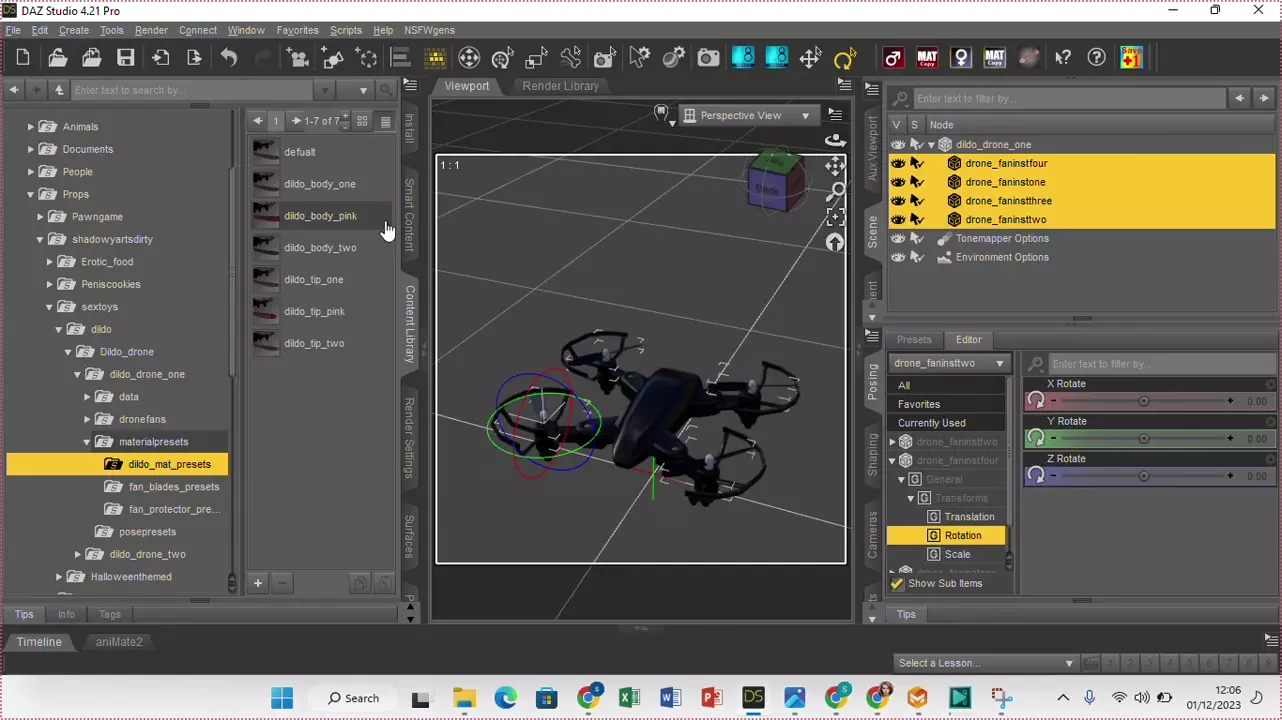The width and height of the screenshot is (1282, 720).
Task: Click the Render camera icon
Action: pyautogui.click(x=708, y=58)
